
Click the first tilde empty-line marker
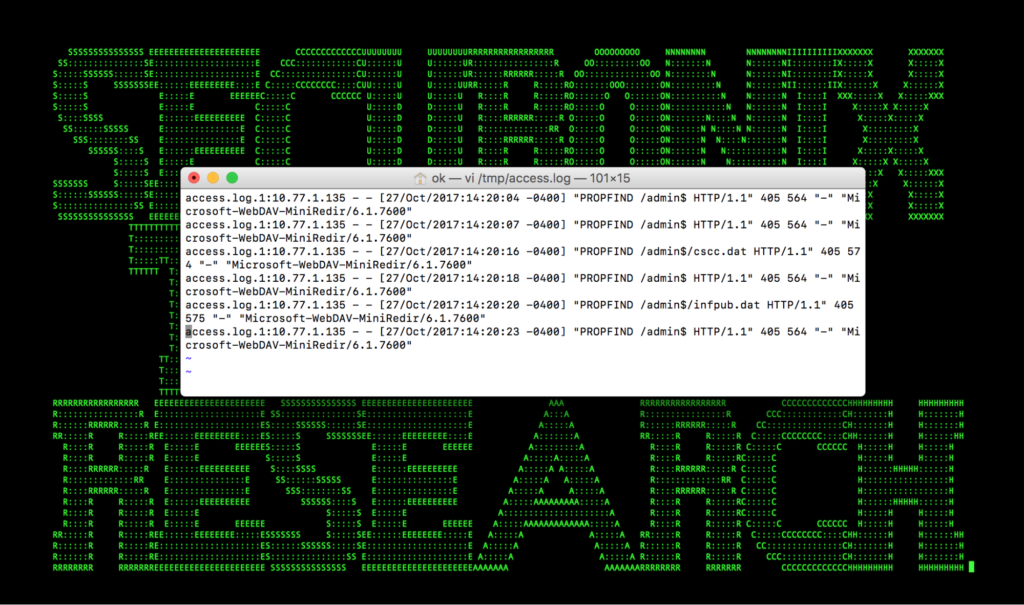(x=189, y=358)
